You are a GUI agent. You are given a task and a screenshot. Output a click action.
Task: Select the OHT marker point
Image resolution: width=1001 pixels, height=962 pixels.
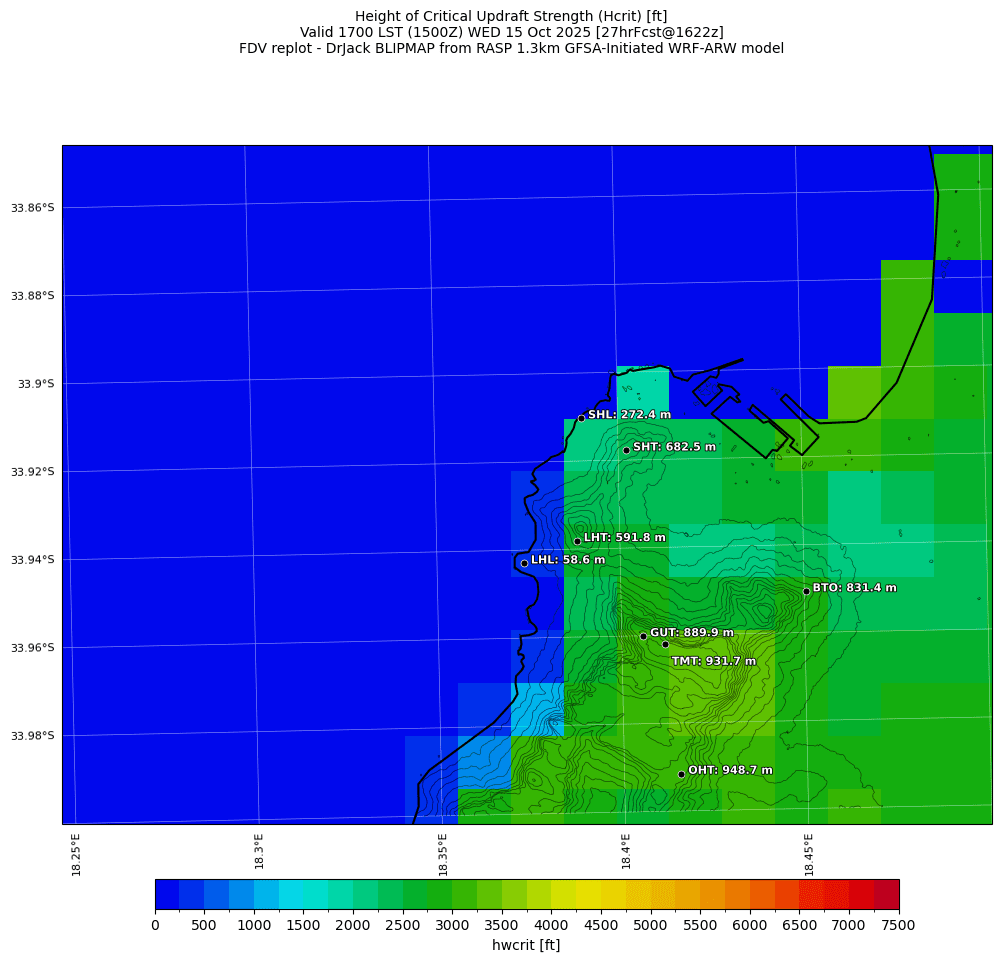[681, 774]
